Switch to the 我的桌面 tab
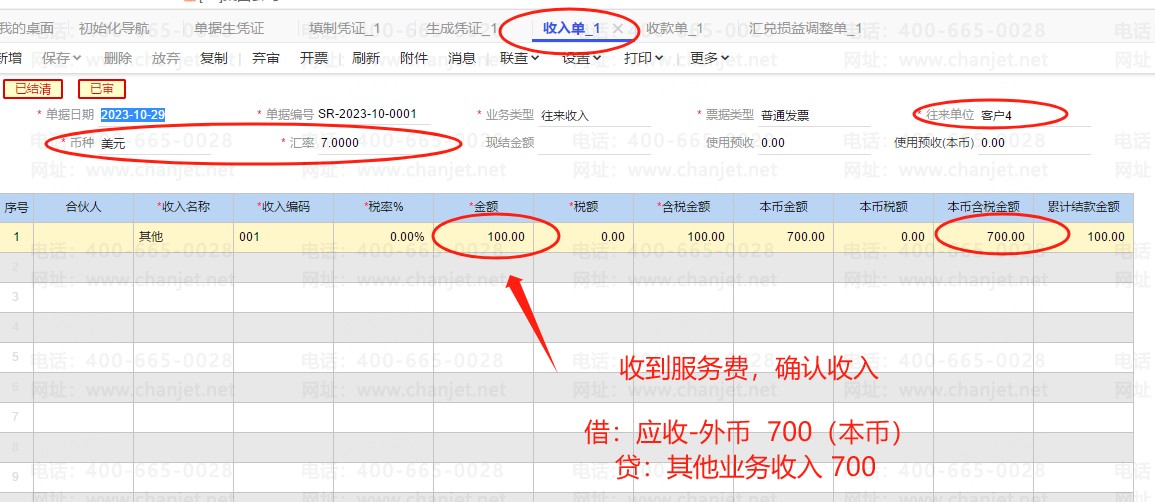1155x502 pixels. (x=26, y=29)
